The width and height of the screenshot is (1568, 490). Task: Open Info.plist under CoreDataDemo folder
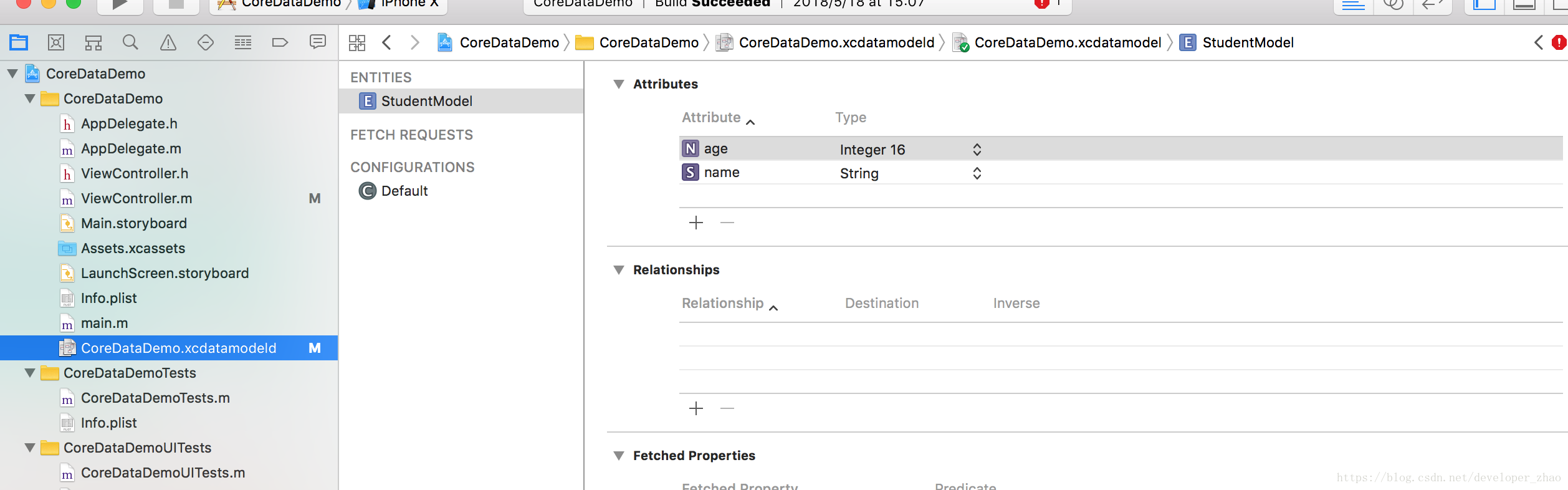(108, 298)
